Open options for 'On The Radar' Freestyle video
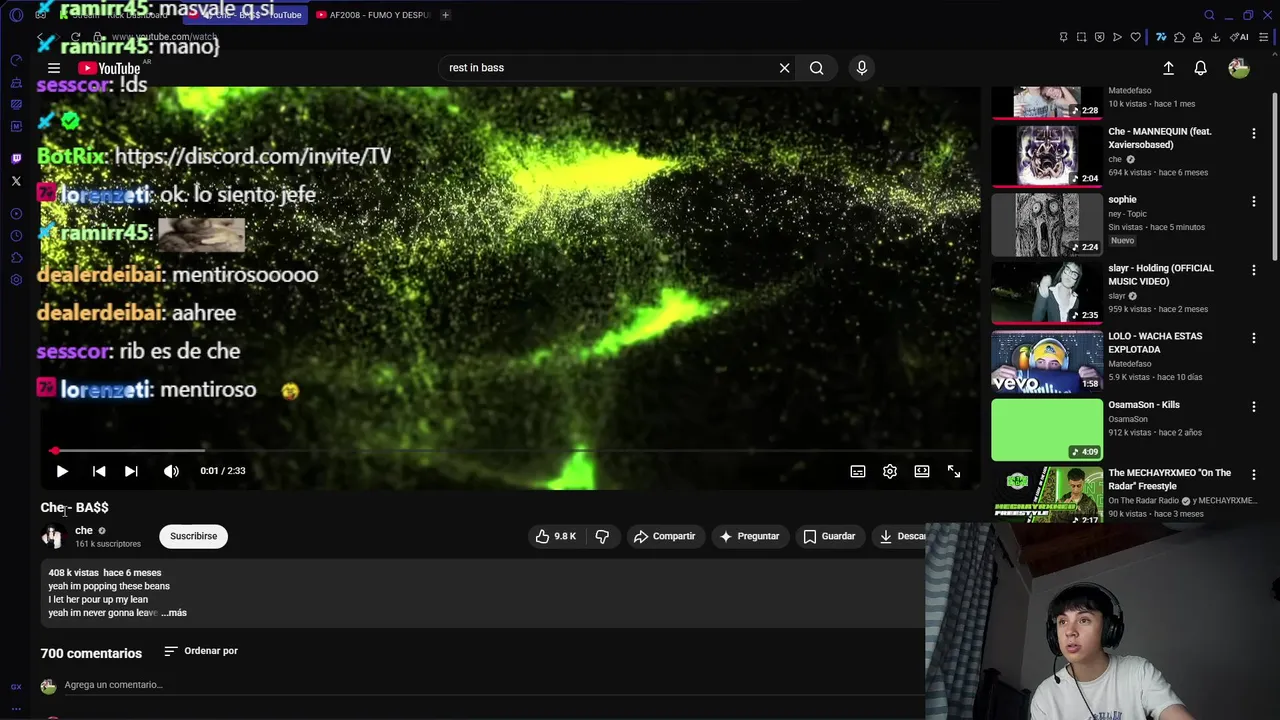 (1253, 474)
